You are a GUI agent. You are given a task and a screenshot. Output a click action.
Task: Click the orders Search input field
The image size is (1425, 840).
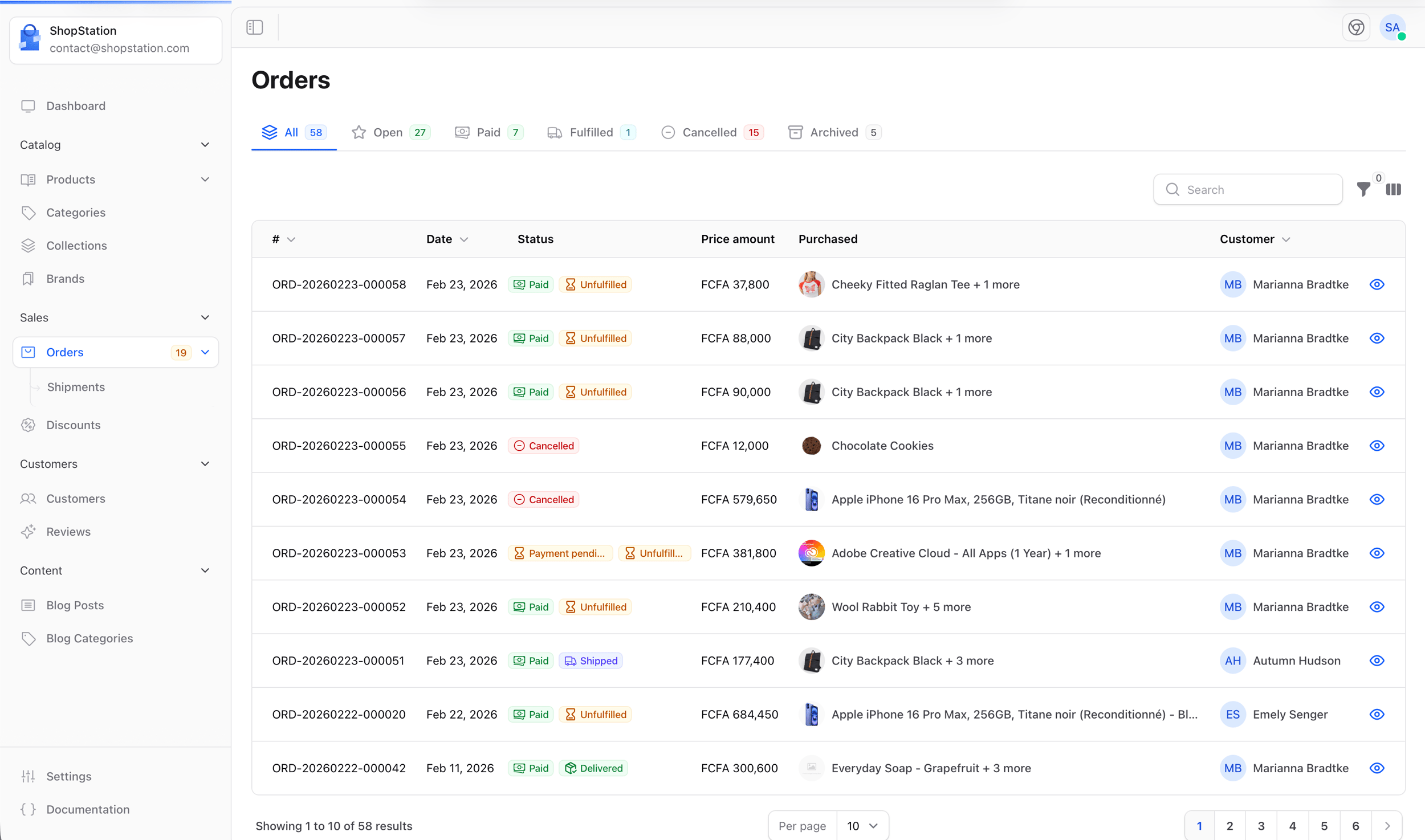(1248, 190)
